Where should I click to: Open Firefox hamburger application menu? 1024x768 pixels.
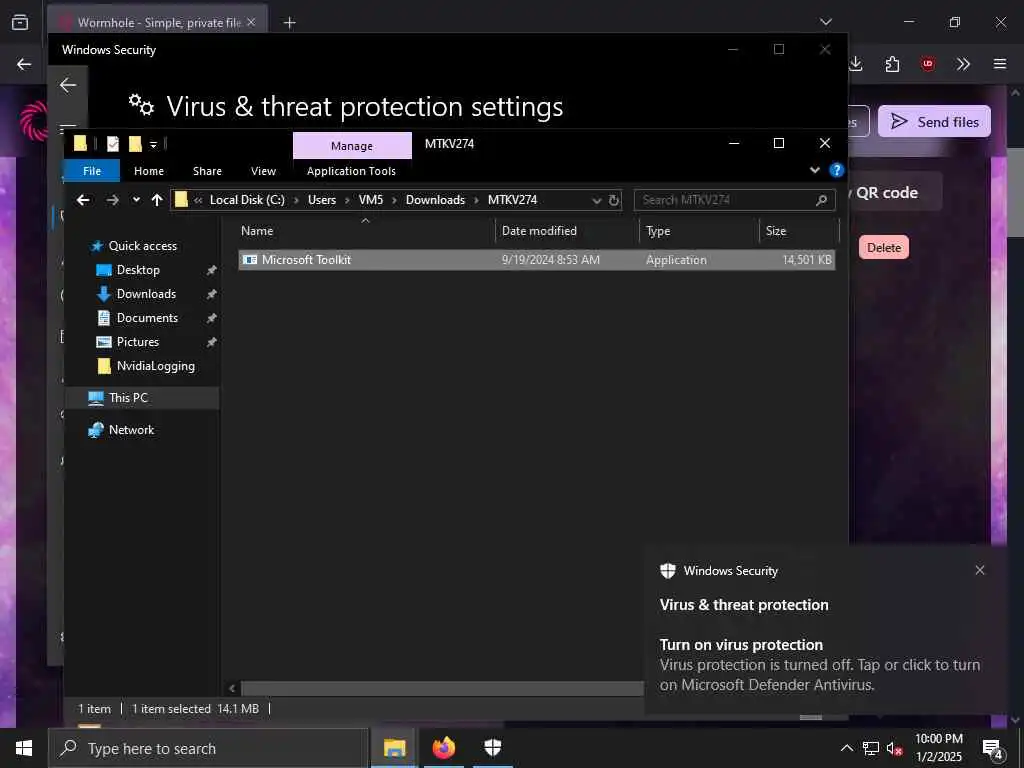[x=1000, y=64]
